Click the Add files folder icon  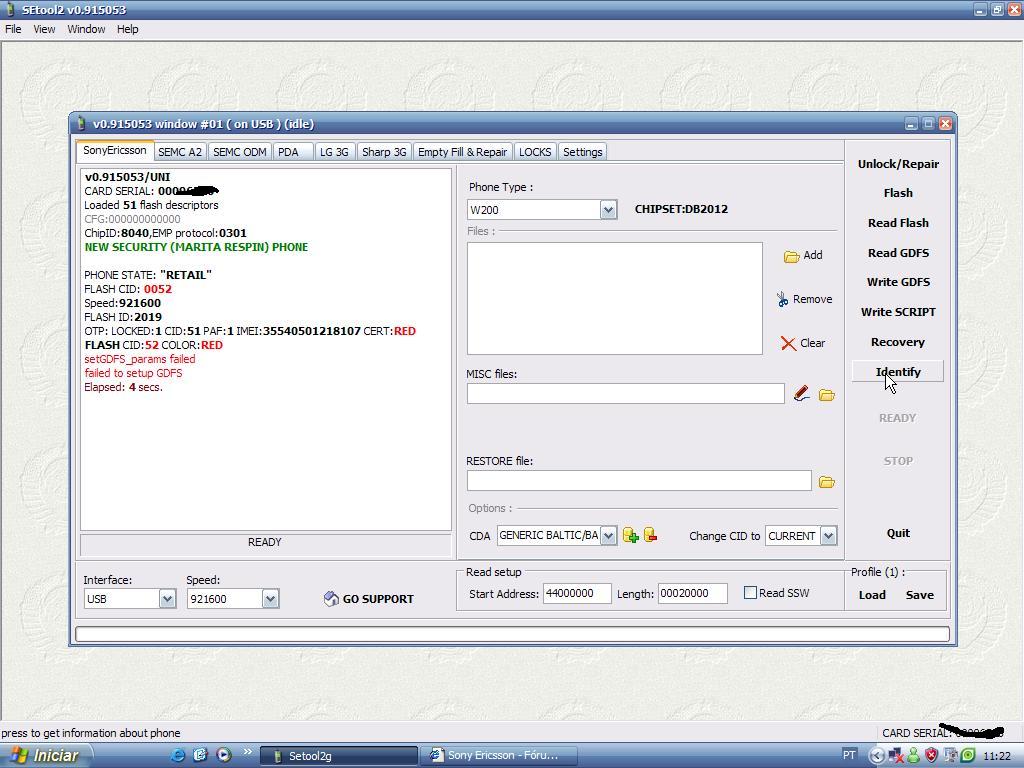point(792,256)
